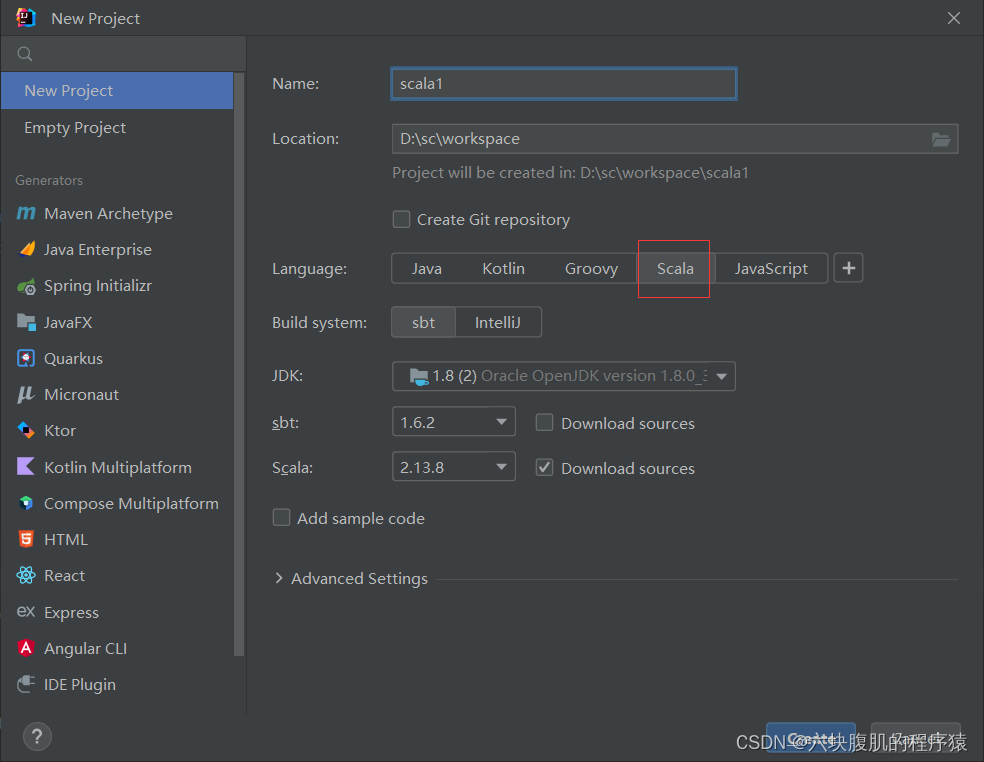Viewport: 984px width, 762px height.
Task: Choose Spring Initializr generator label
Action: point(98,286)
